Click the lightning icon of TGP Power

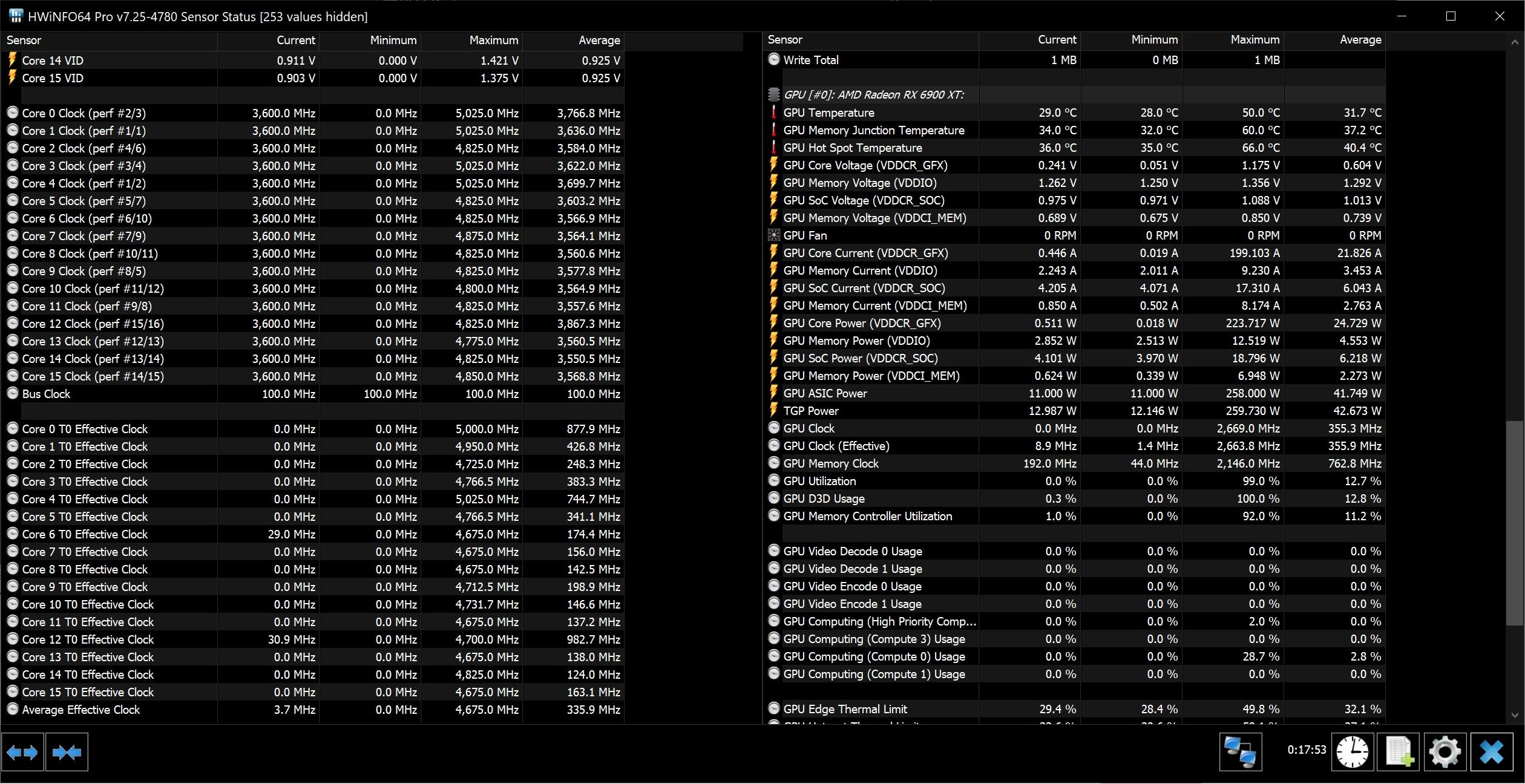(x=773, y=411)
